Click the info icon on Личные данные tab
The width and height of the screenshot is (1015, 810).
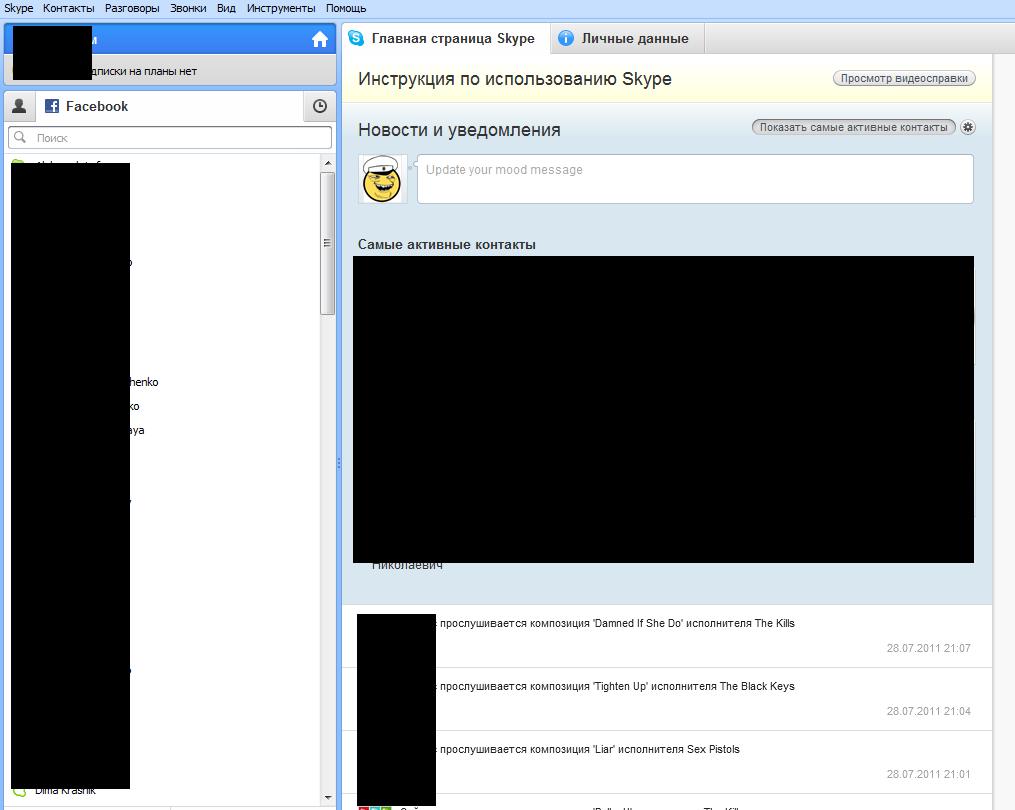pyautogui.click(x=566, y=38)
